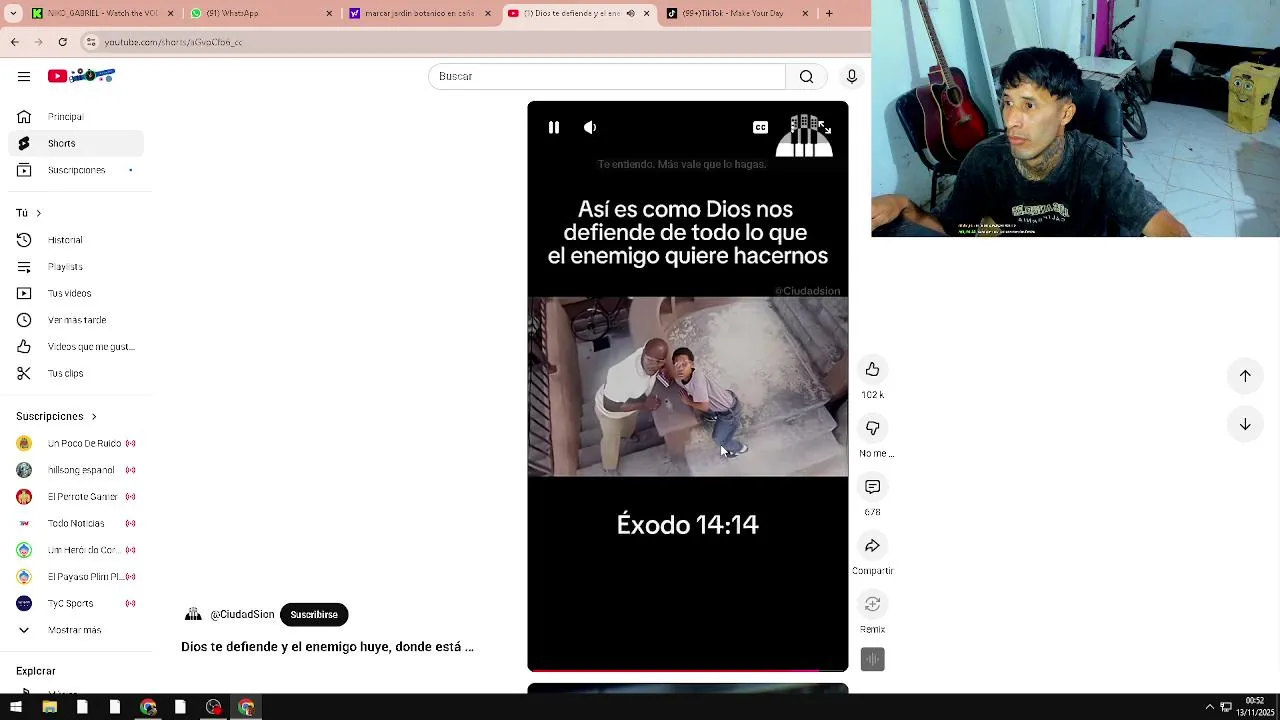Pause the Shorts video
This screenshot has height=720, width=1280.
553,127
